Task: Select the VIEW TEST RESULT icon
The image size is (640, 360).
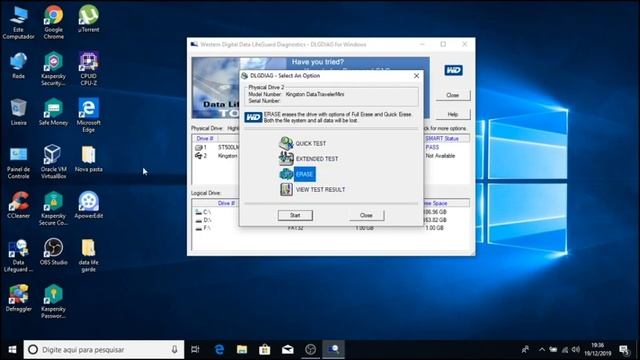Action: (x=286, y=189)
